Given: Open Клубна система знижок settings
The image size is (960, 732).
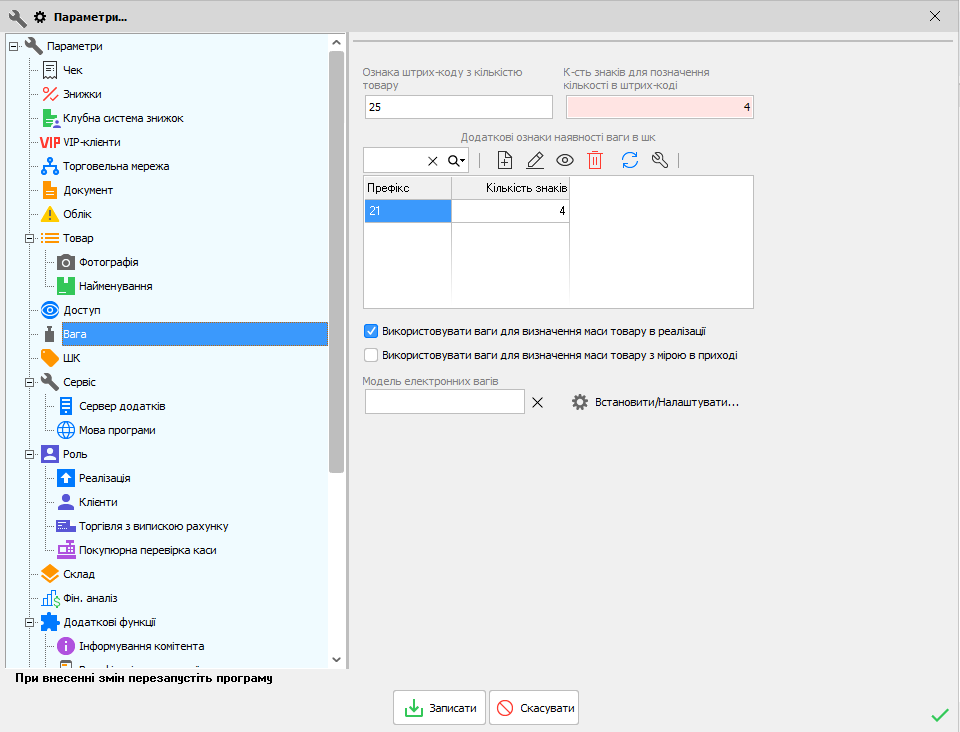Looking at the screenshot, I should (122, 118).
